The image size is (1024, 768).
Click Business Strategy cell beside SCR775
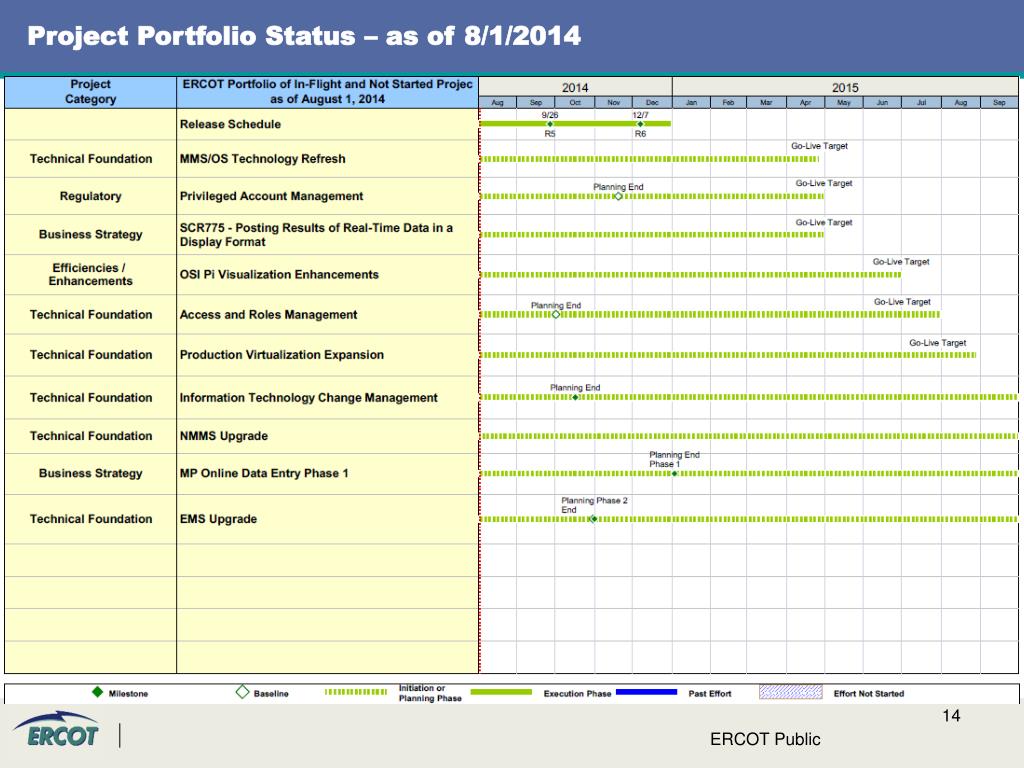91,234
